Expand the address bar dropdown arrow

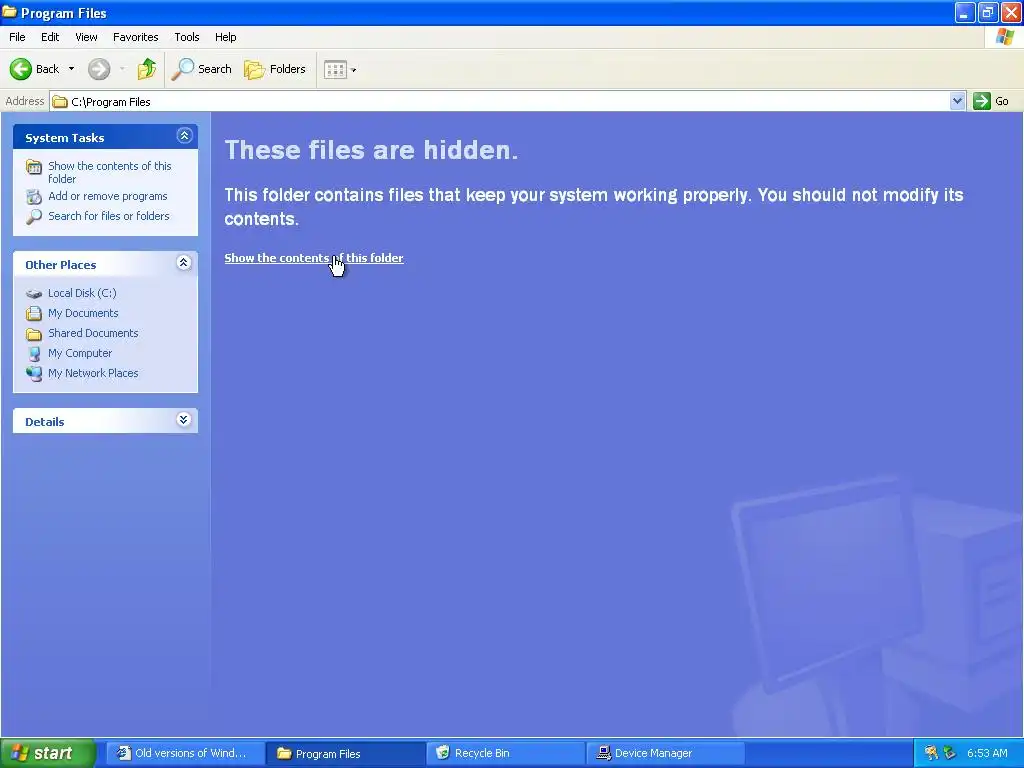tap(957, 101)
